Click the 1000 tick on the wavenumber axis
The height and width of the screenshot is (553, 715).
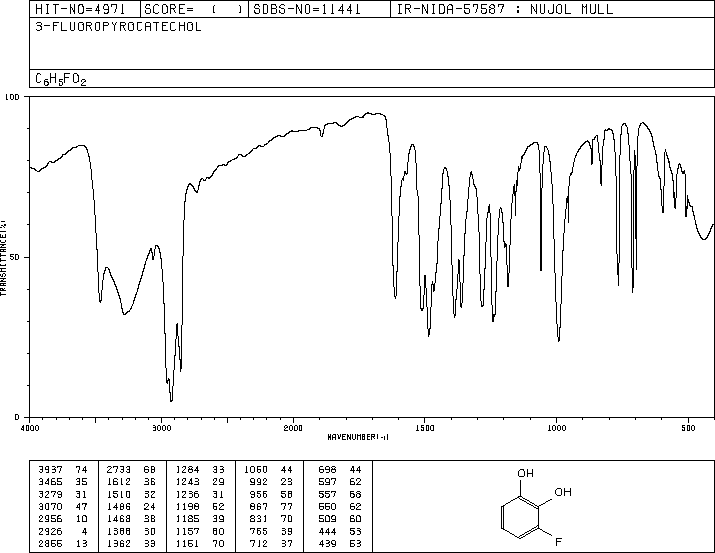click(556, 428)
